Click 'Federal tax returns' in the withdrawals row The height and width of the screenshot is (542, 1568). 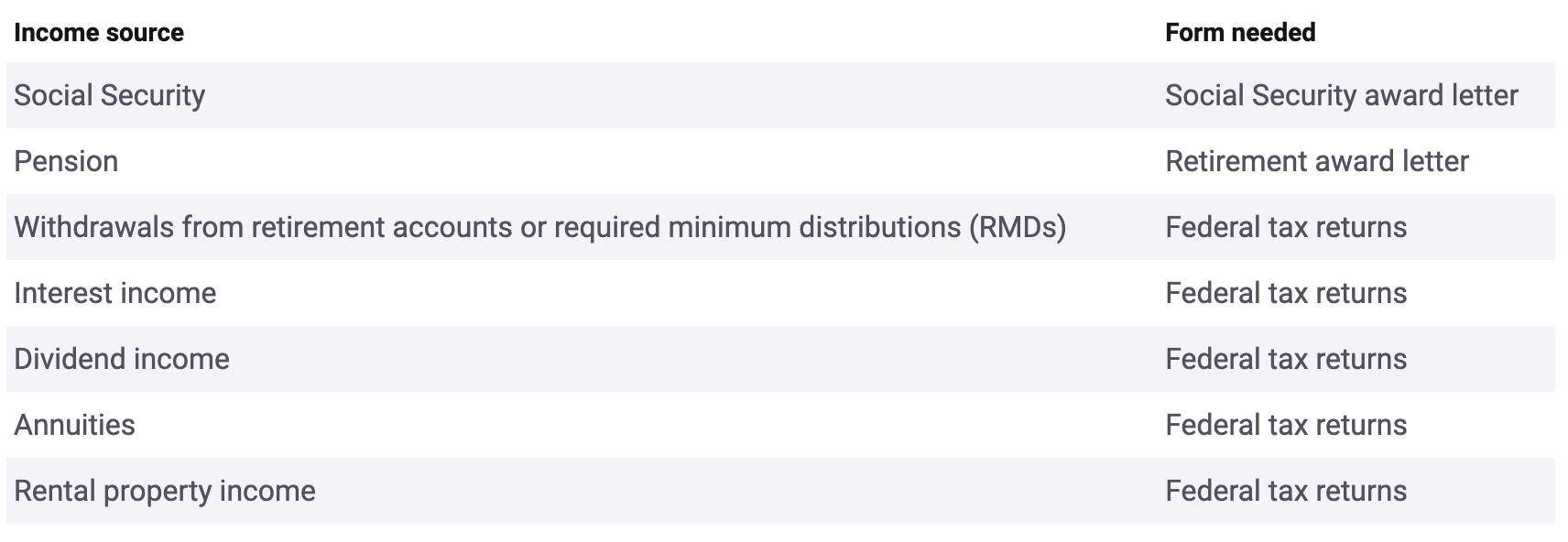(1285, 227)
